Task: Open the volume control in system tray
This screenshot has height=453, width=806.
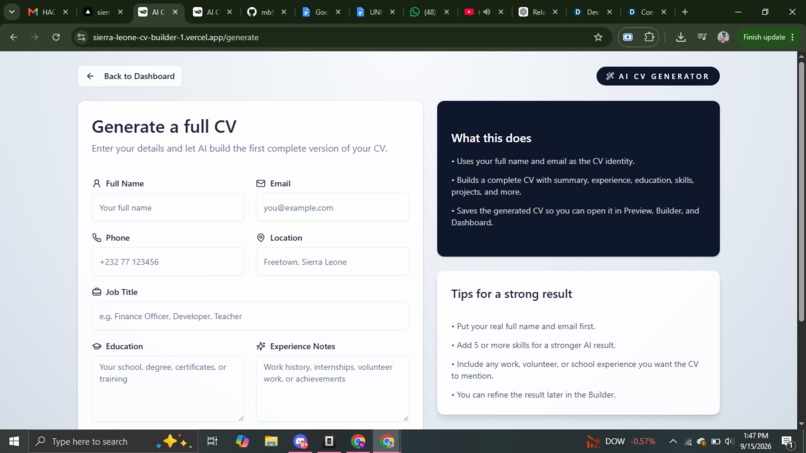Action: click(729, 441)
